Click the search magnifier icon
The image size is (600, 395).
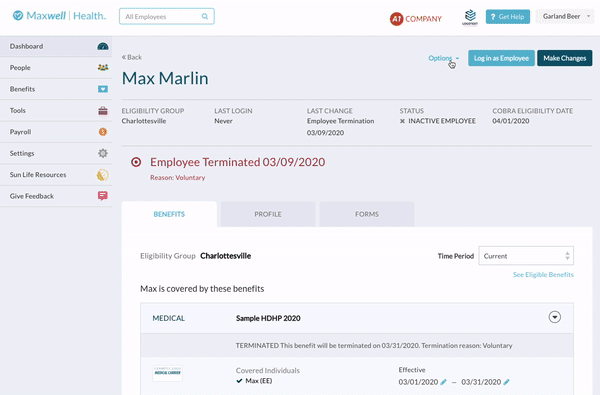point(205,16)
